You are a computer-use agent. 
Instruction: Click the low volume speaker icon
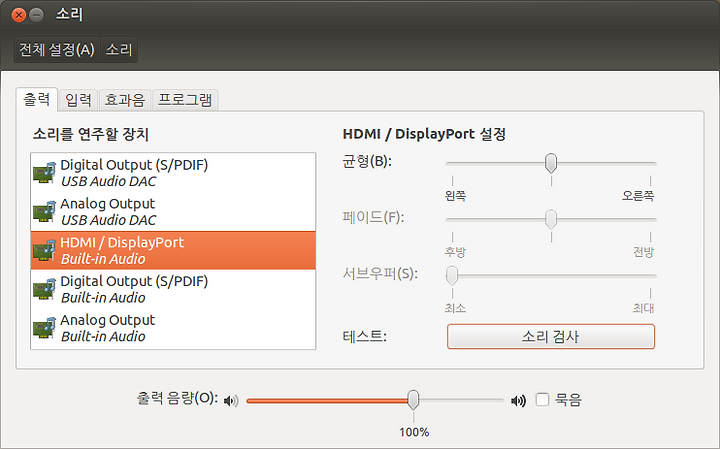(x=231, y=401)
